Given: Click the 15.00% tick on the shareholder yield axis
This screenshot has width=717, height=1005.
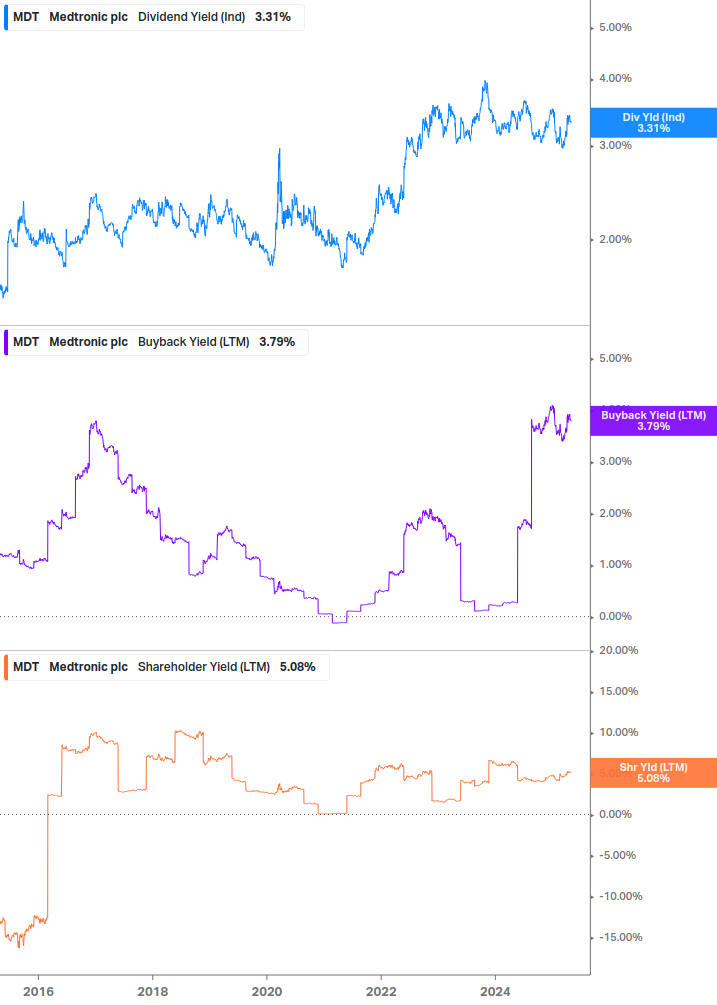Looking at the screenshot, I should click(618, 692).
